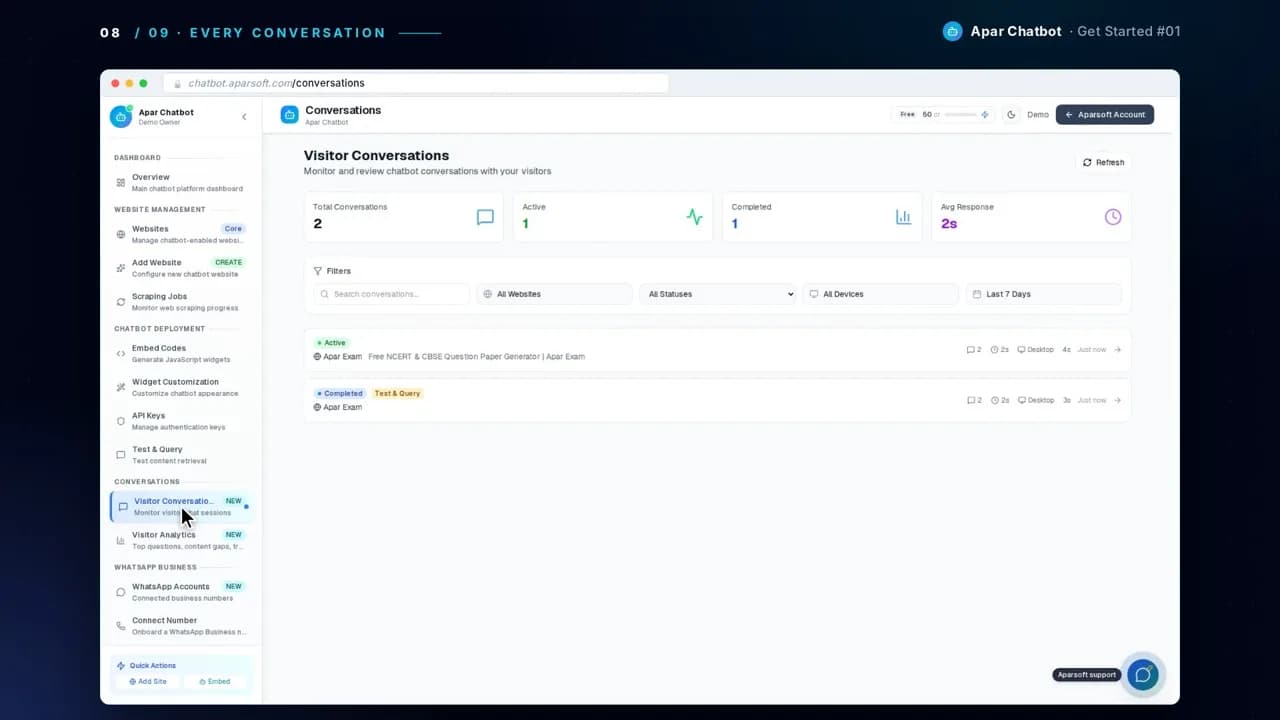Open Embed Codes section
The image size is (1280, 720).
click(180, 353)
